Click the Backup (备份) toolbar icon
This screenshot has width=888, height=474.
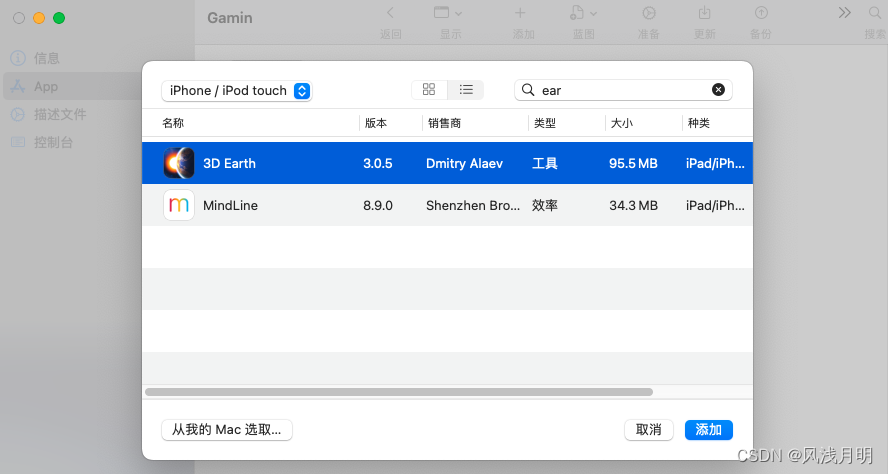pos(761,13)
